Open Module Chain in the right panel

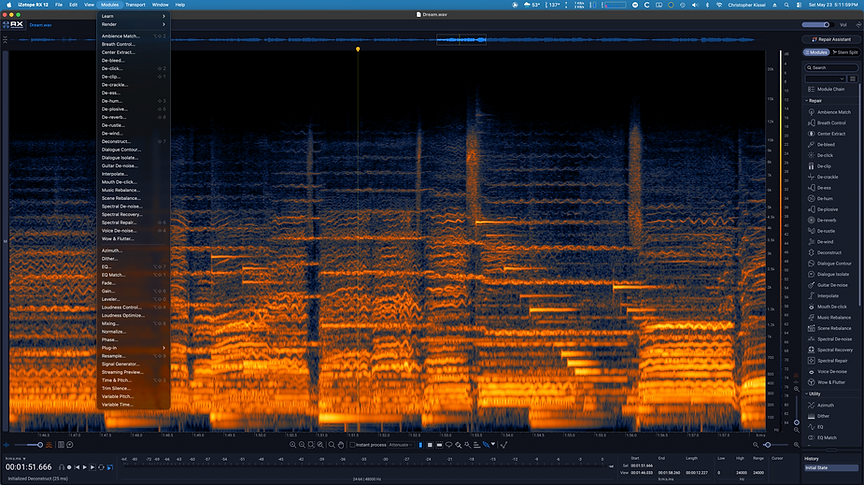pyautogui.click(x=830, y=89)
